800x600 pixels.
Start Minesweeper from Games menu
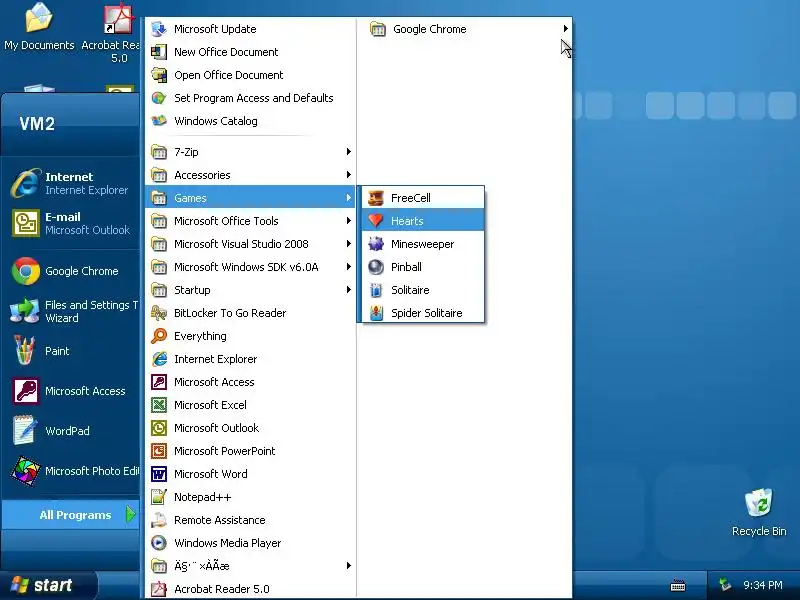tap(423, 244)
